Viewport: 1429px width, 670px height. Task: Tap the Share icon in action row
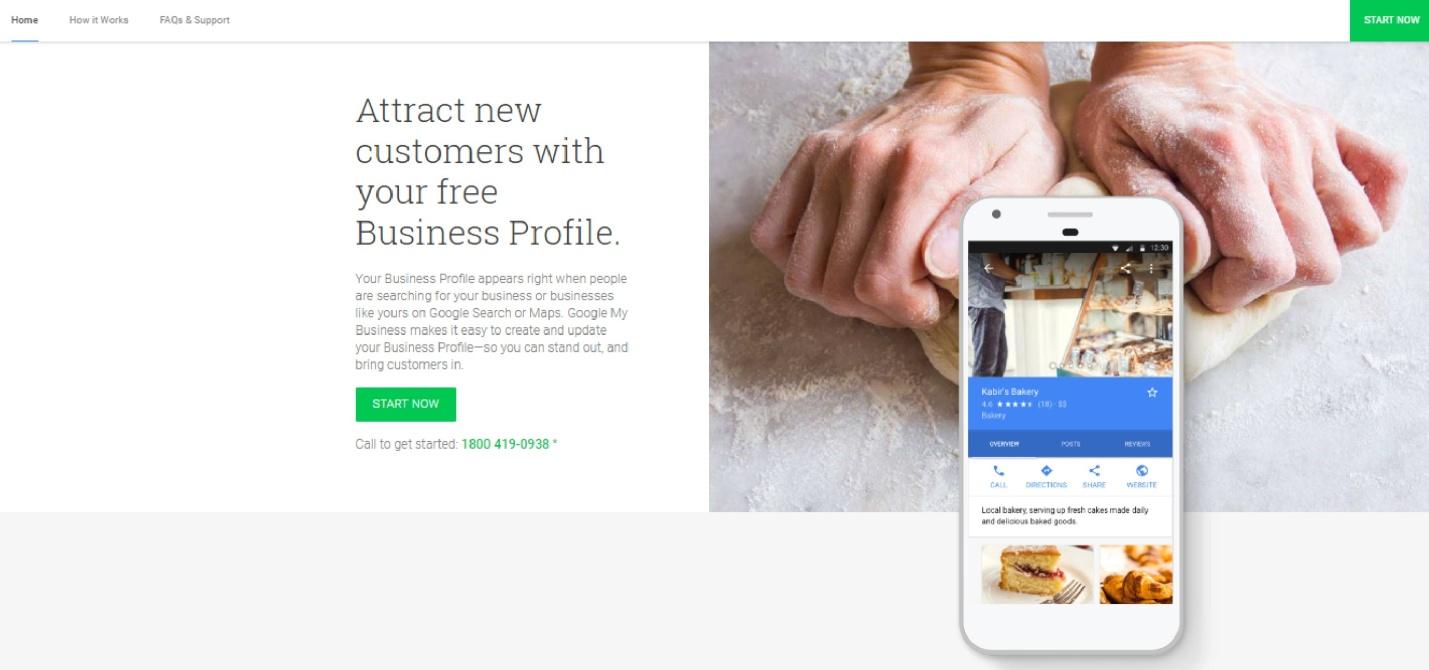[1094, 471]
